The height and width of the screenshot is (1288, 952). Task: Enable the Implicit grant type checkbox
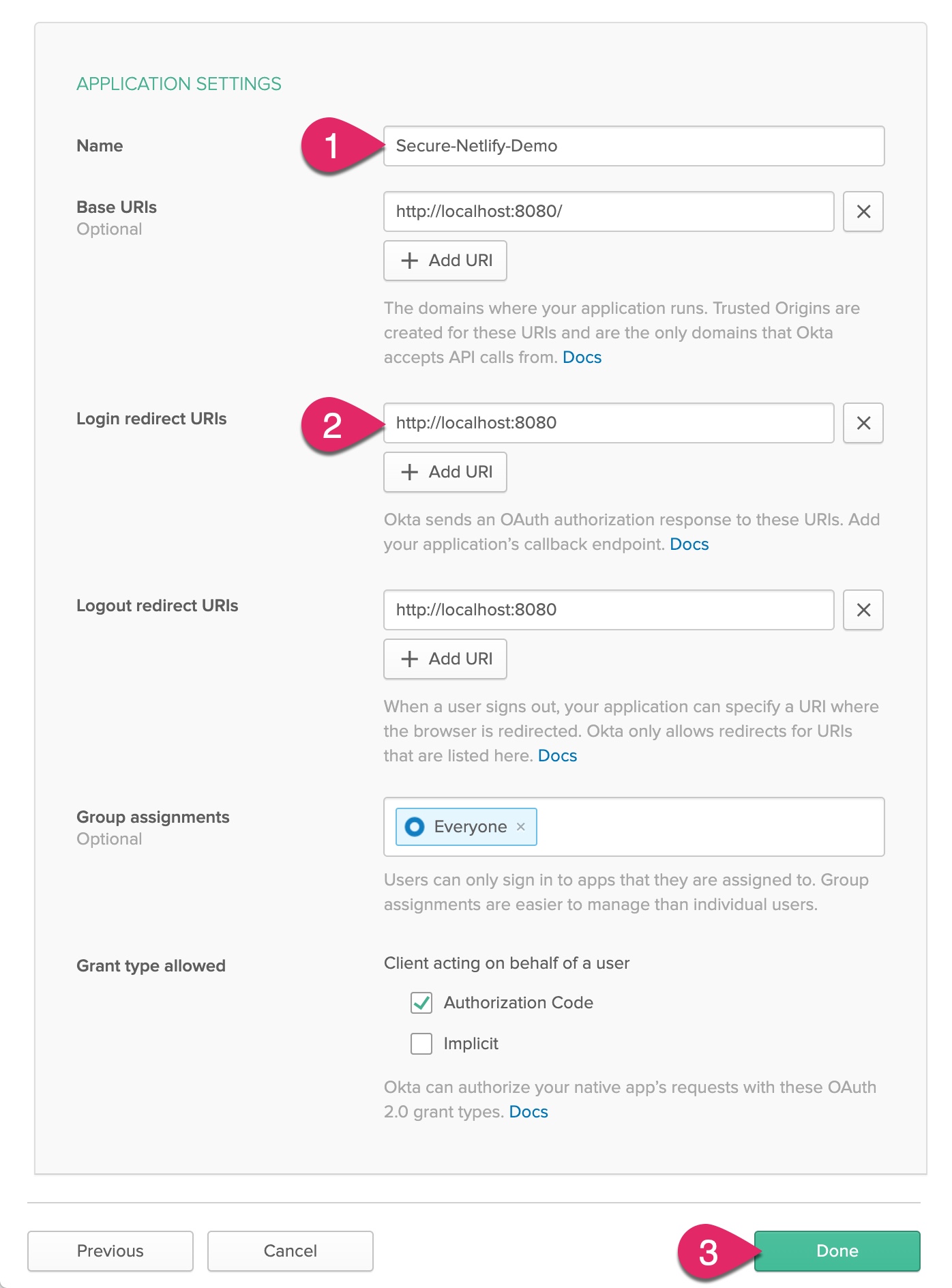tap(421, 1044)
